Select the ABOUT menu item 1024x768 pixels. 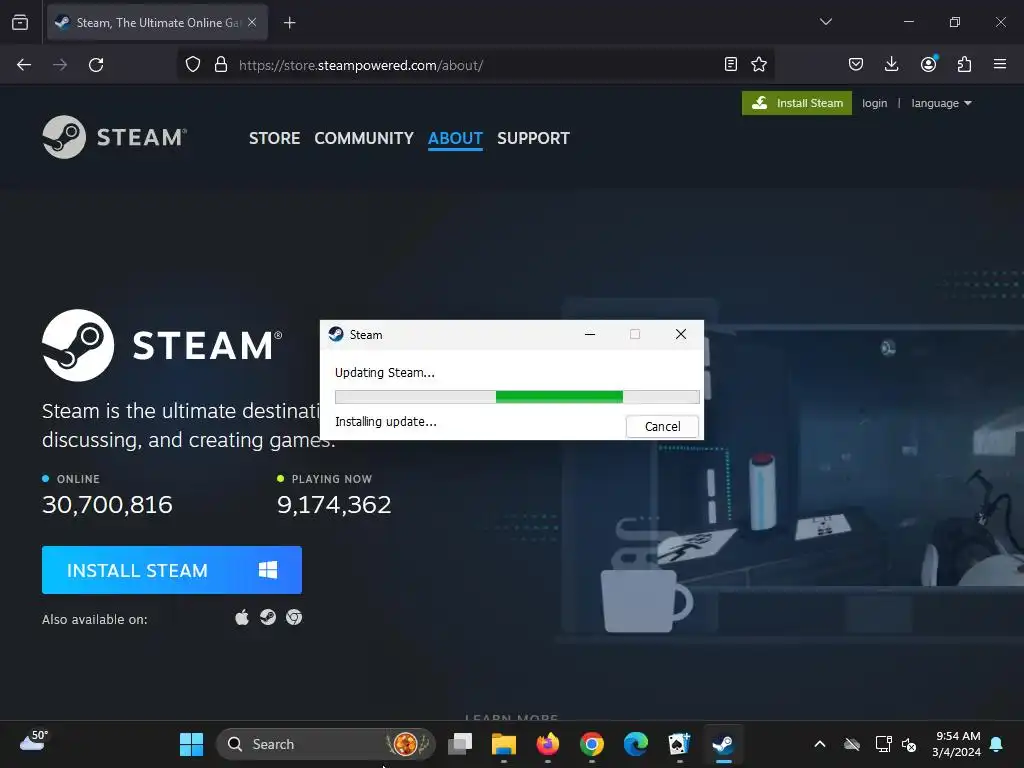[455, 138]
